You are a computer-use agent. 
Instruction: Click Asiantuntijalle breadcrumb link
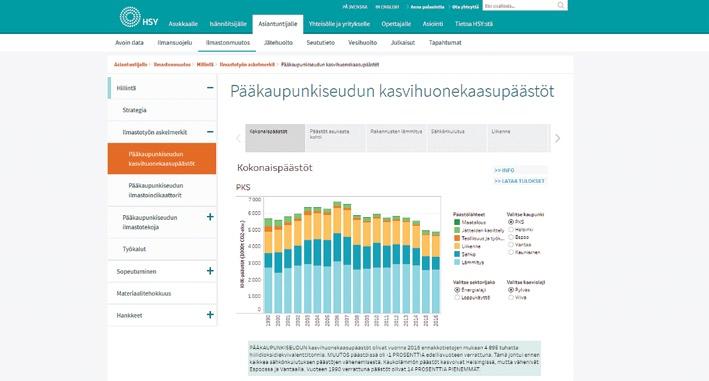pyautogui.click(x=130, y=65)
